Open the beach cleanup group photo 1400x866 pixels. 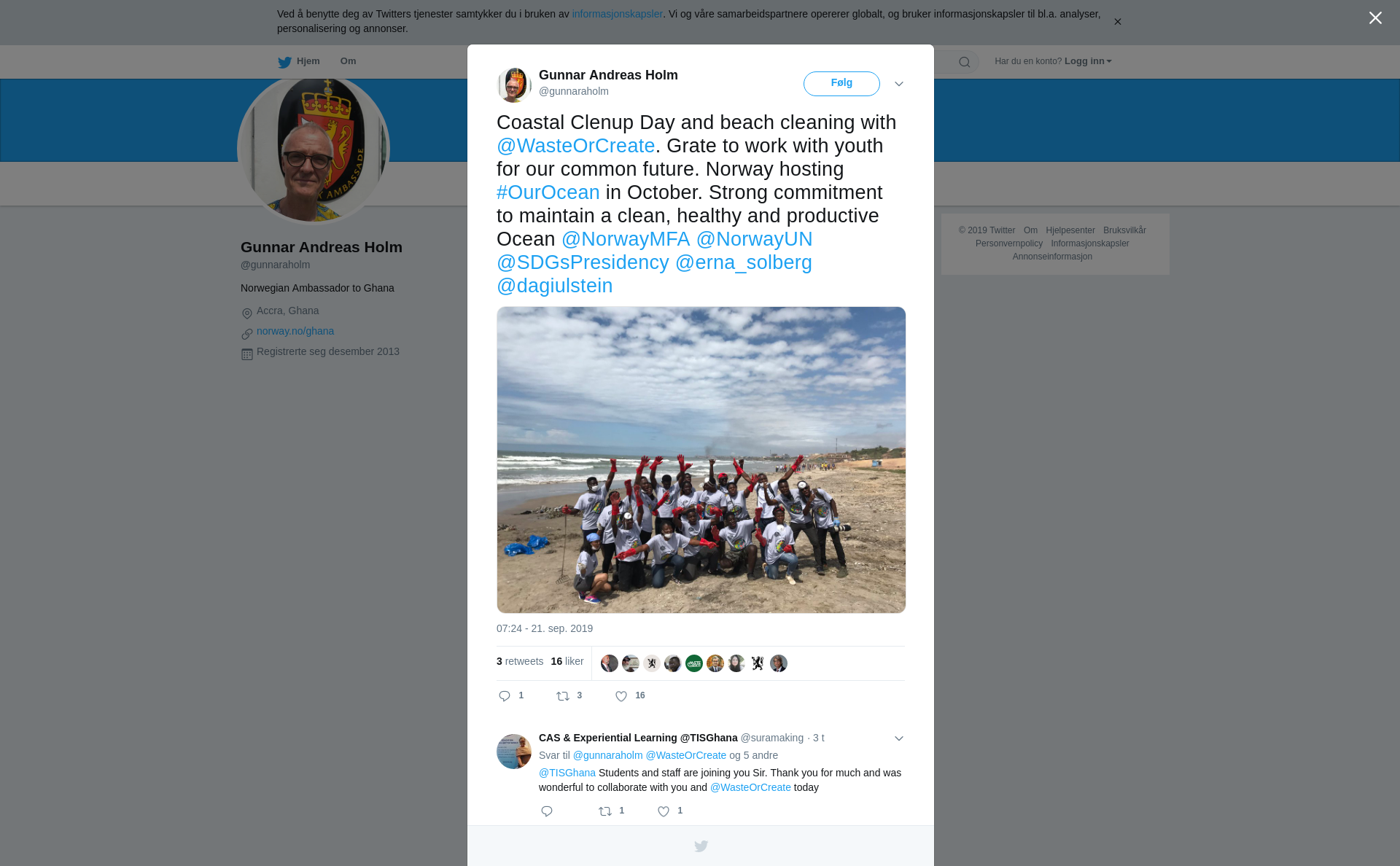click(x=701, y=460)
